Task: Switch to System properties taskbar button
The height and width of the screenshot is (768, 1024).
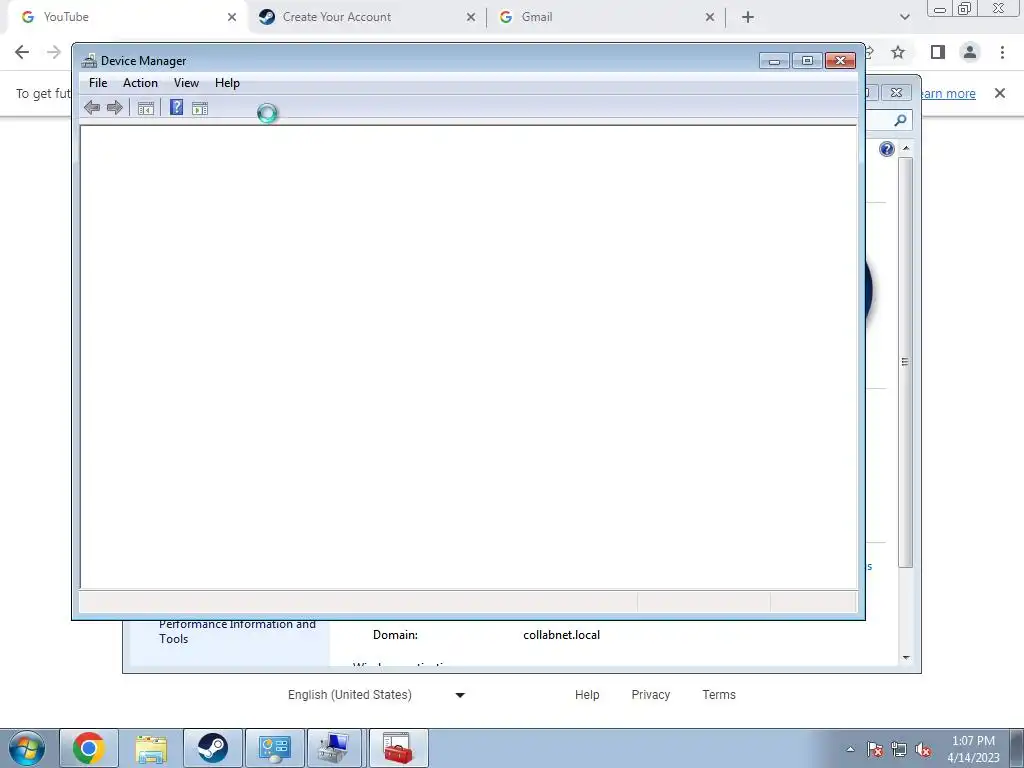Action: point(334,748)
